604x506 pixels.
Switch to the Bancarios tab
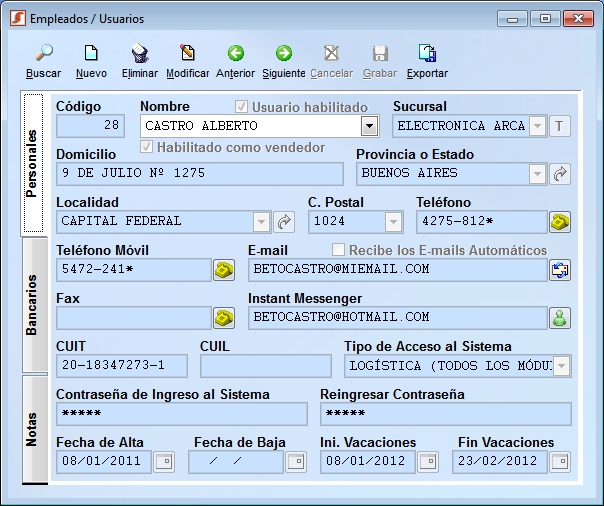[33, 304]
